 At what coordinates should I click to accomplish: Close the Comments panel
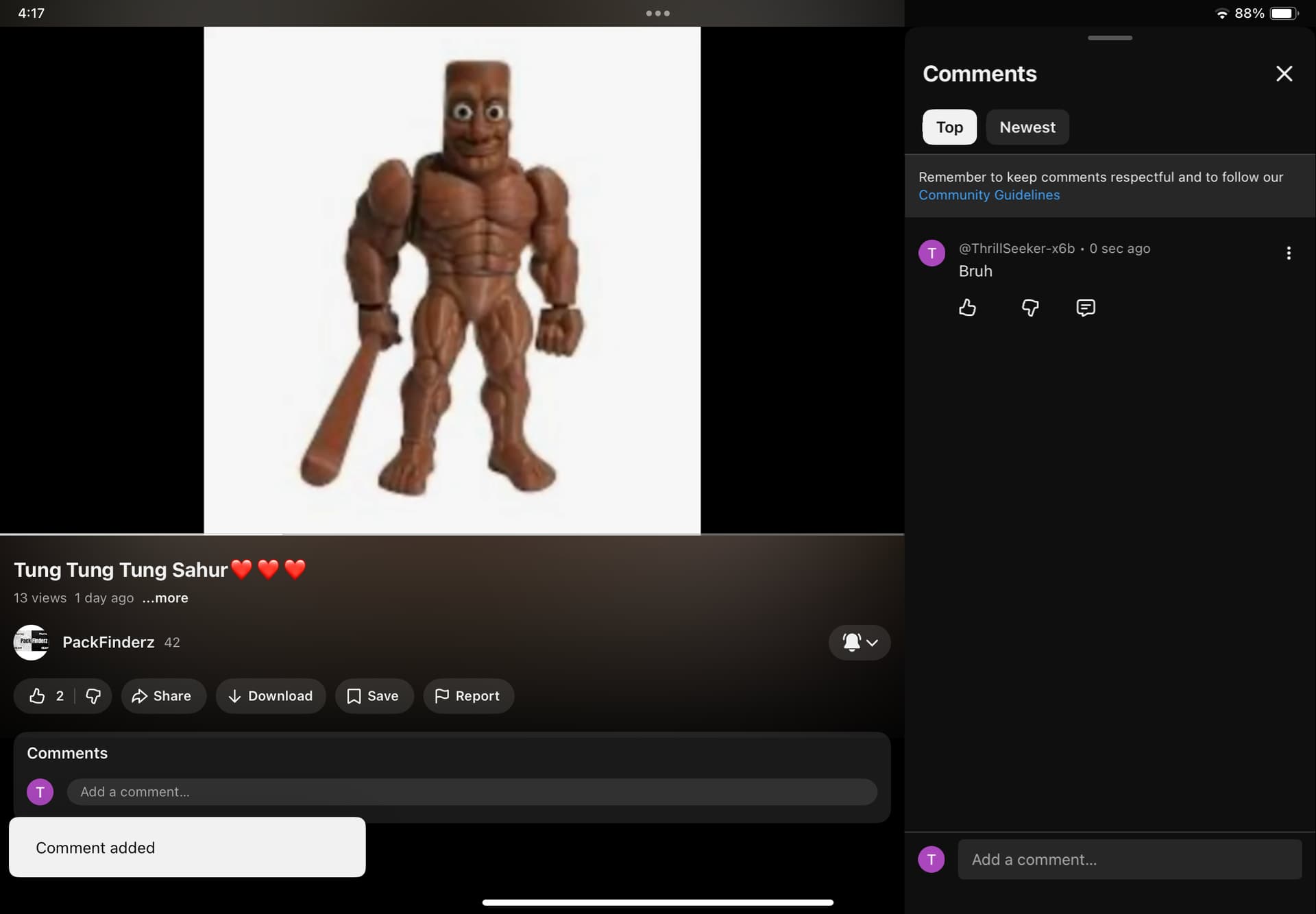1284,74
